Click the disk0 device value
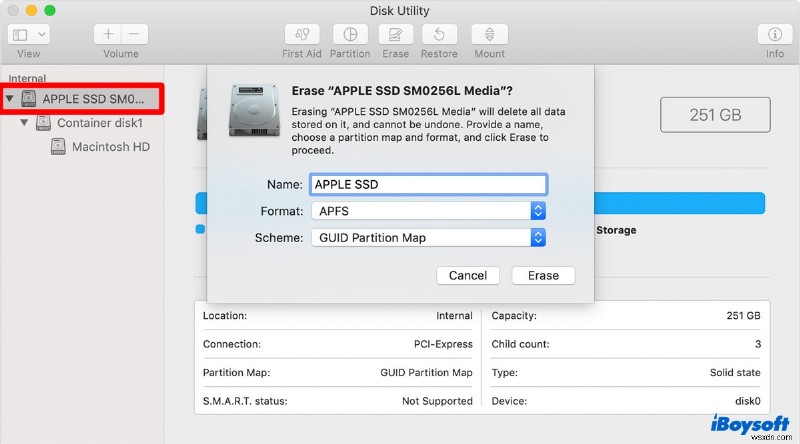The height and width of the screenshot is (444, 800). coord(747,401)
